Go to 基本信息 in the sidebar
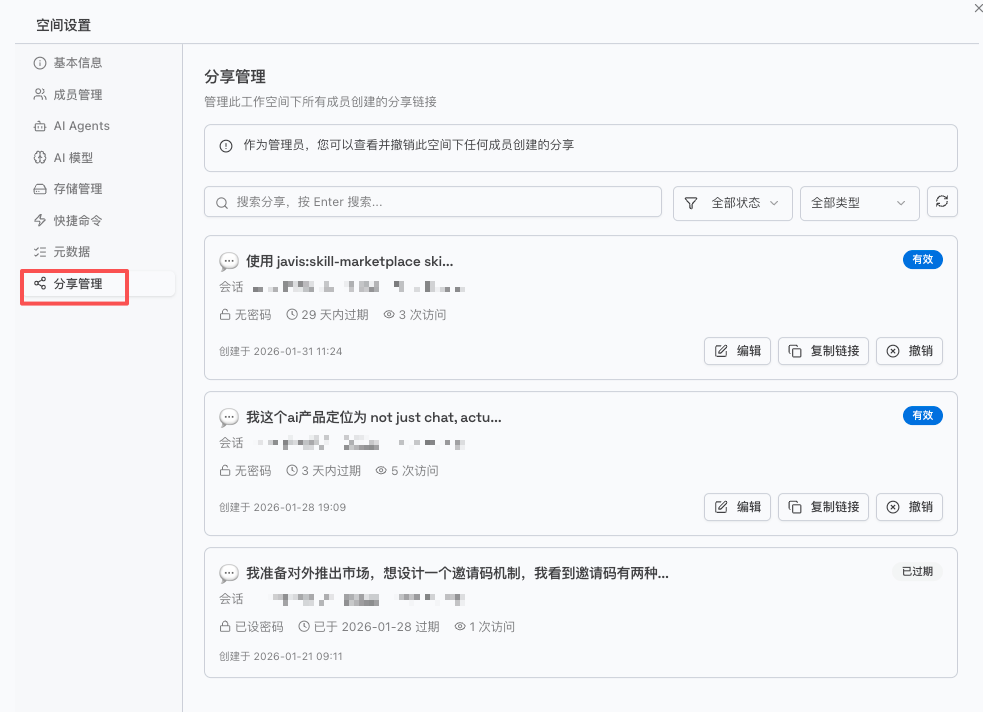983x712 pixels. [40, 62]
